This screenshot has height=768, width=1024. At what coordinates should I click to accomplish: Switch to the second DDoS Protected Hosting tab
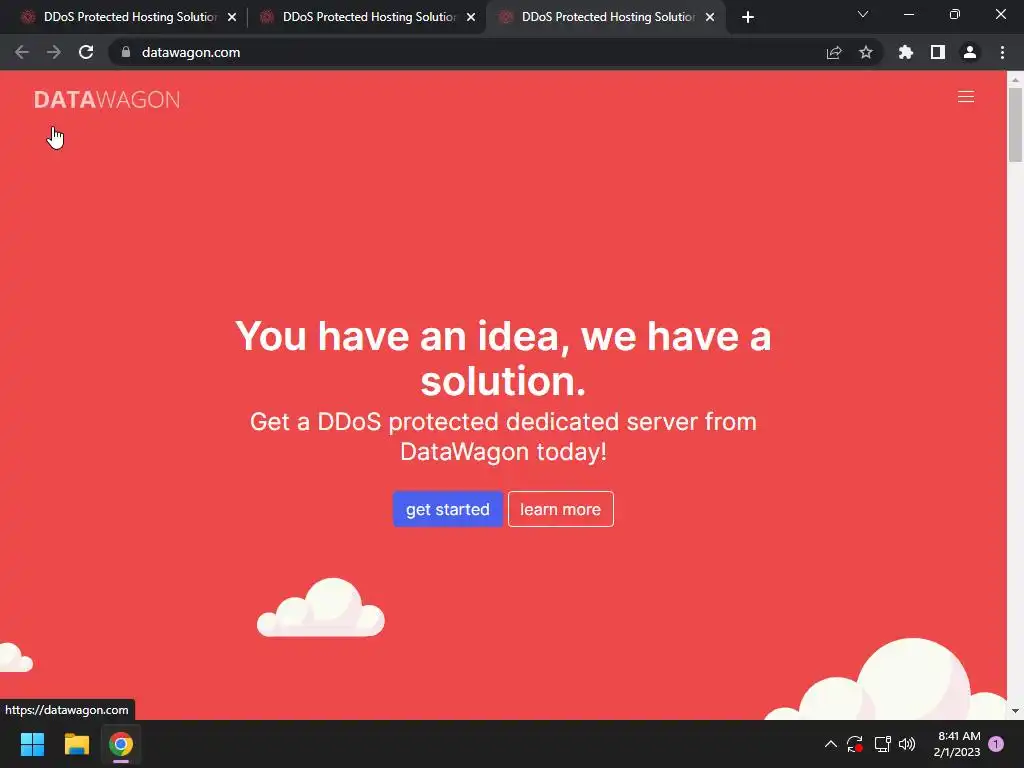[x=368, y=17]
